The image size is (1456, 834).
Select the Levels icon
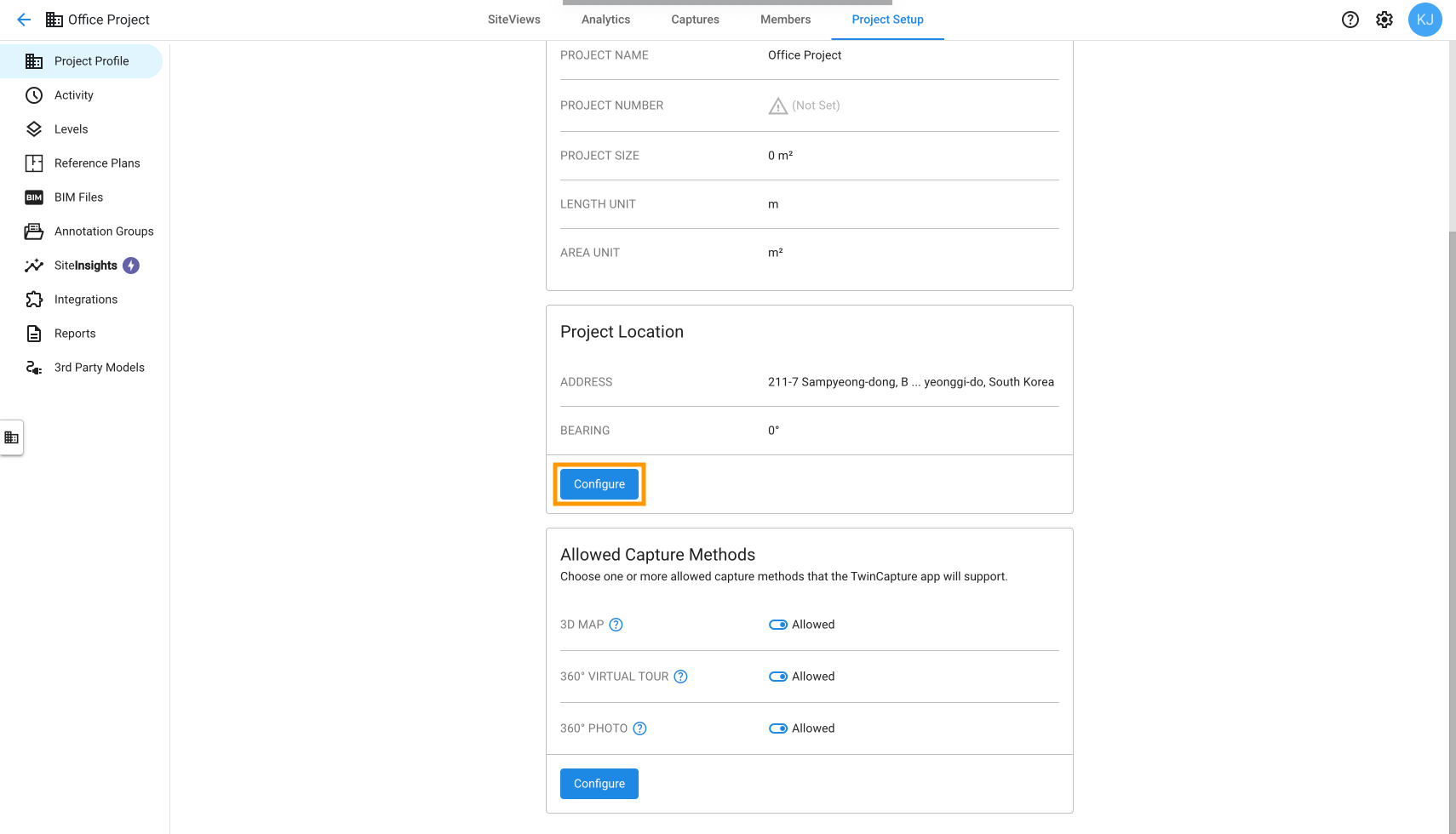[33, 129]
